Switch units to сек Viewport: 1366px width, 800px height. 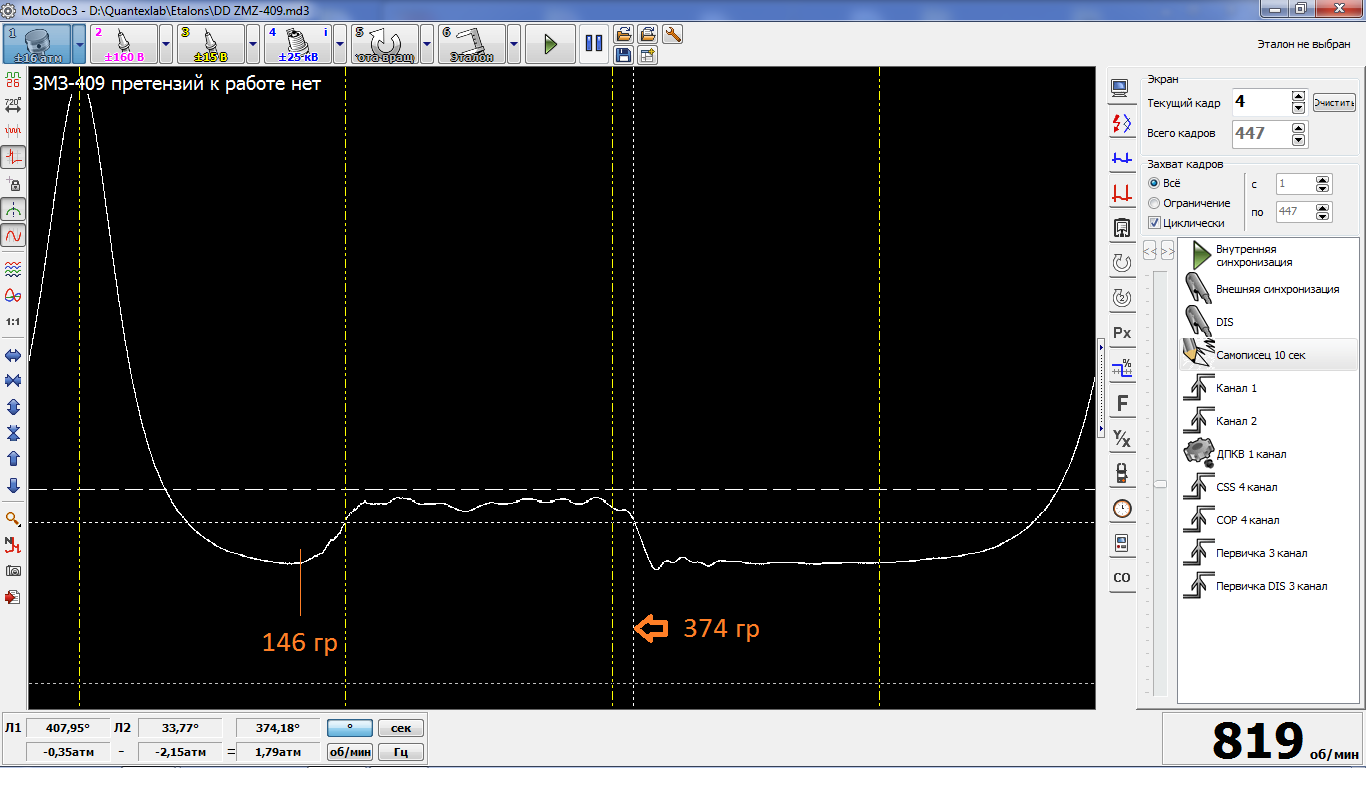point(401,728)
